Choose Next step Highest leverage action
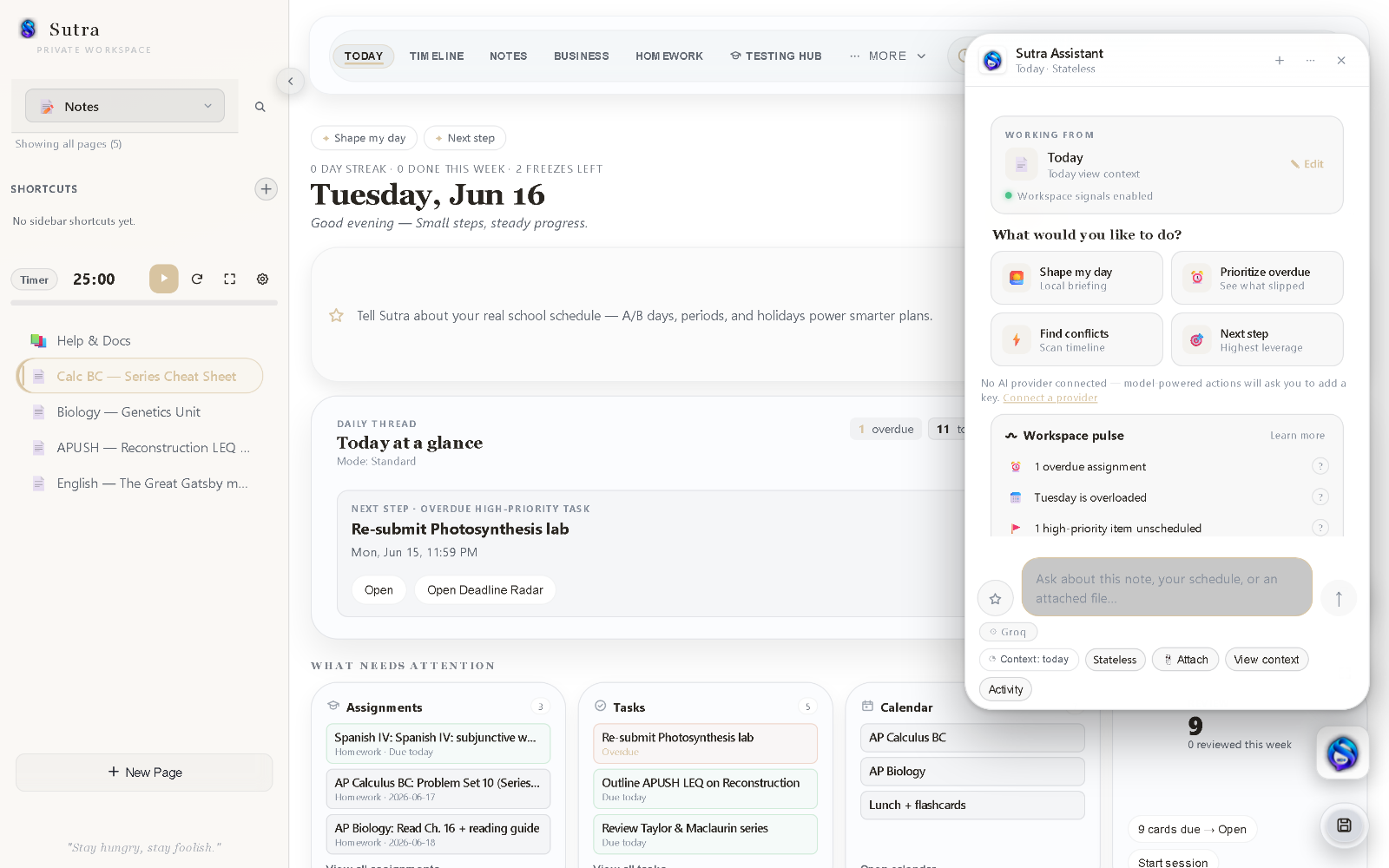The height and width of the screenshot is (868, 1389). click(x=1257, y=339)
